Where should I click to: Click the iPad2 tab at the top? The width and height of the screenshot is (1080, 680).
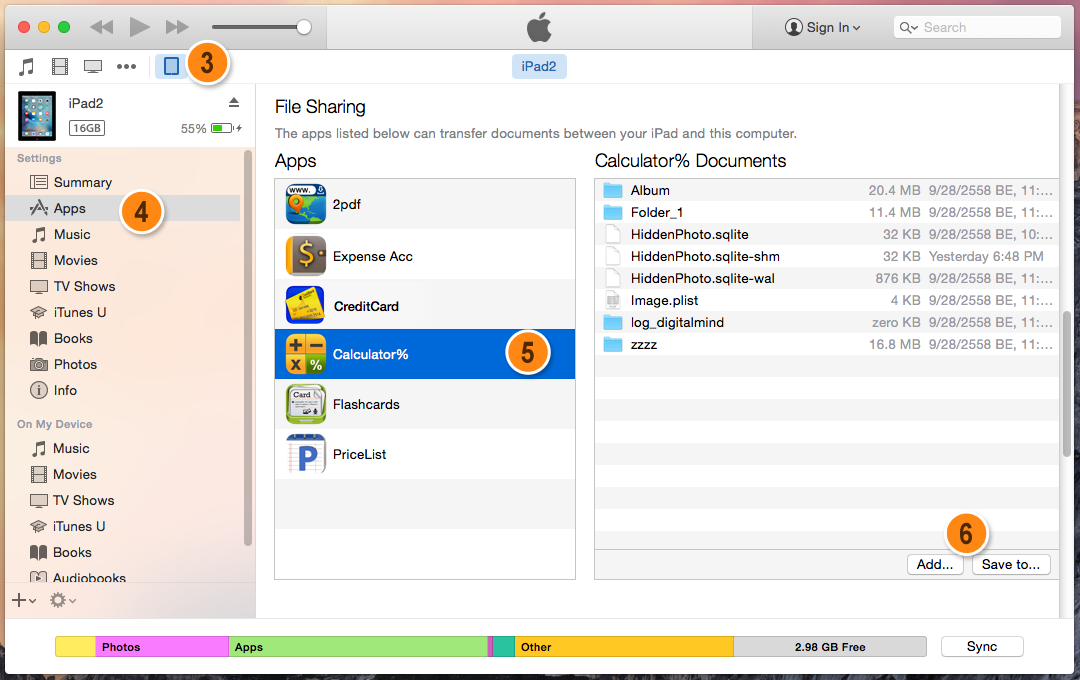[x=539, y=66]
